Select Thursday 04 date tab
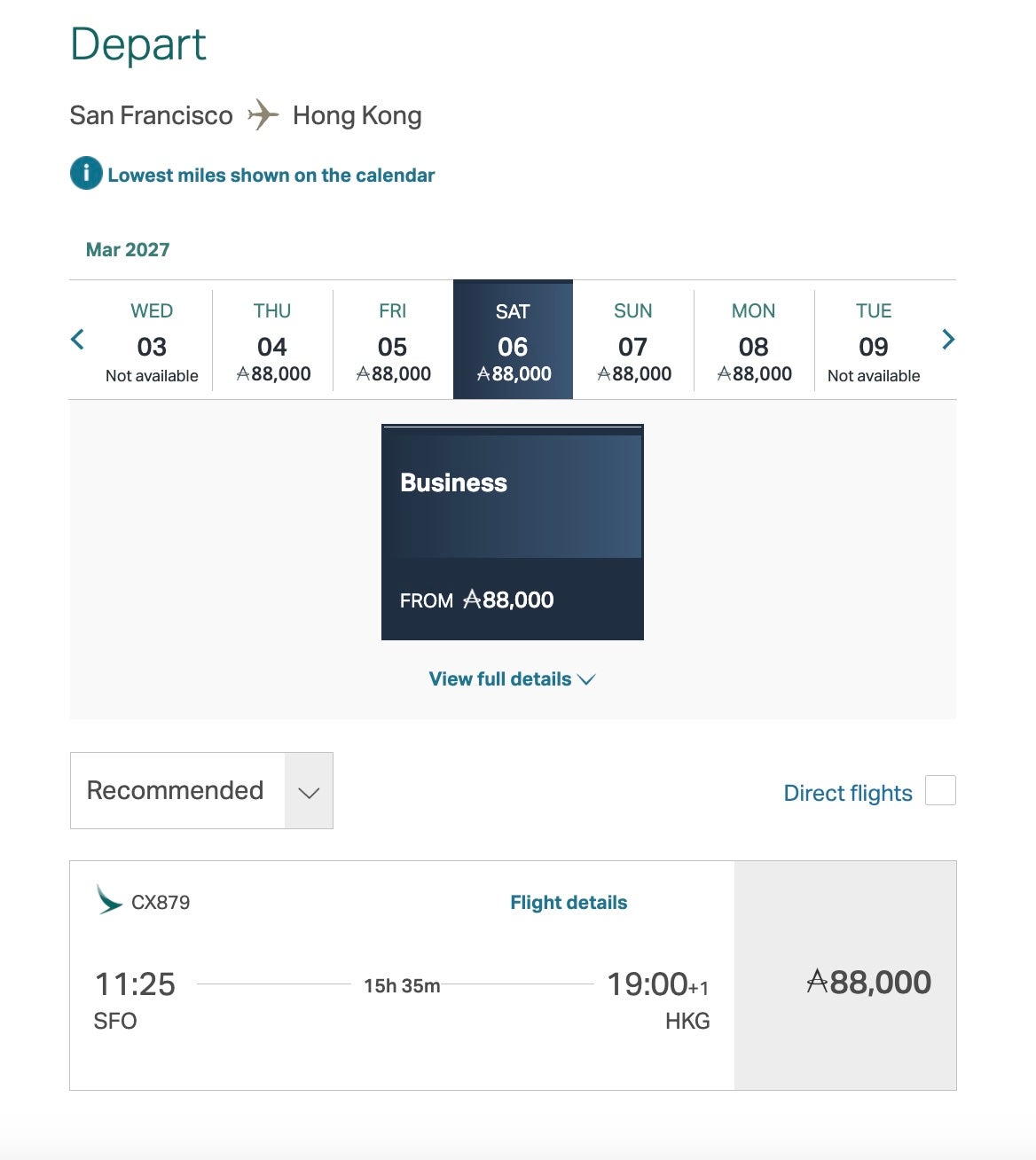1036x1160 pixels. 272,341
